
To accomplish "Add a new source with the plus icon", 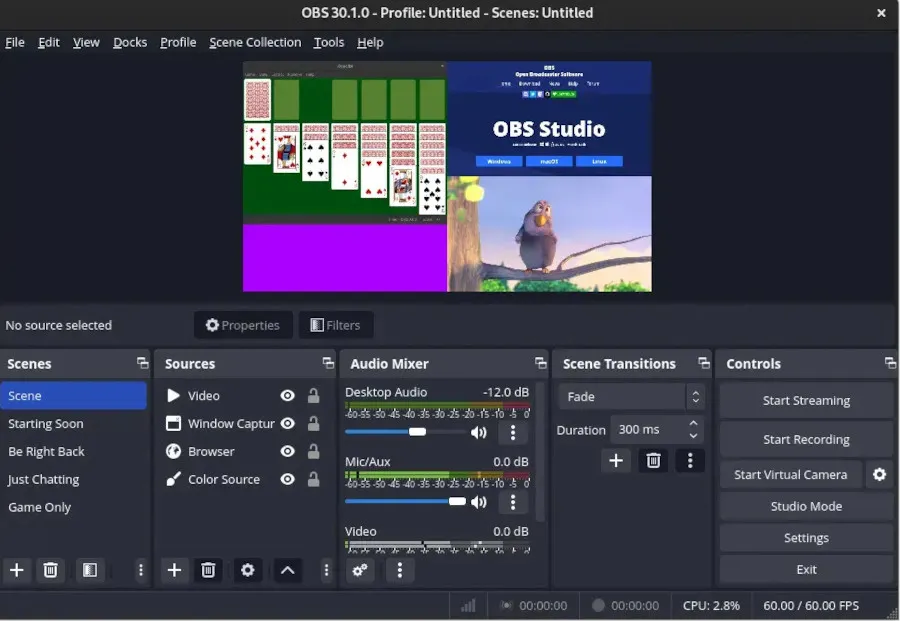I will [174, 570].
